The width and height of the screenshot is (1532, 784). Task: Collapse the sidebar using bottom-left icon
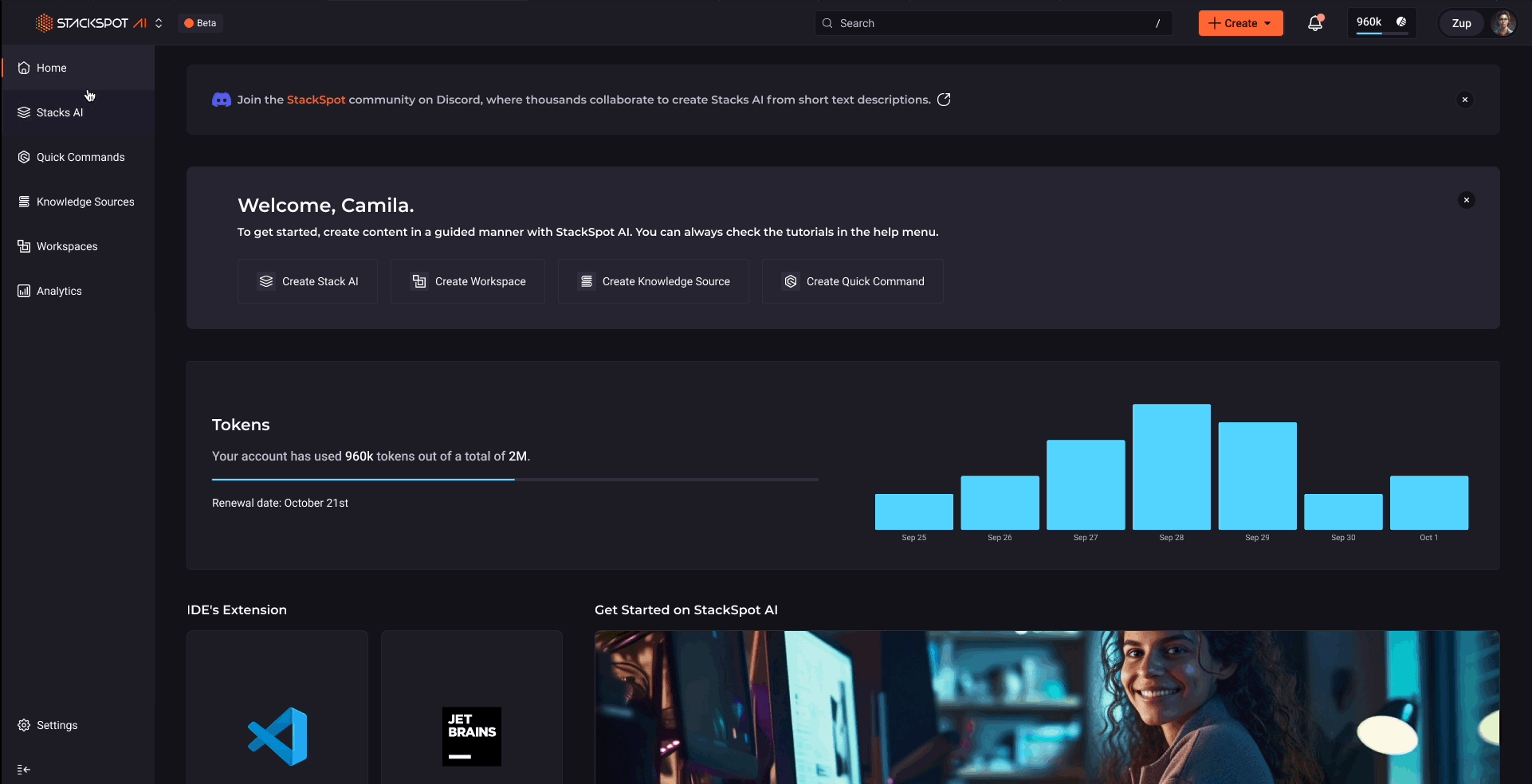click(24, 770)
